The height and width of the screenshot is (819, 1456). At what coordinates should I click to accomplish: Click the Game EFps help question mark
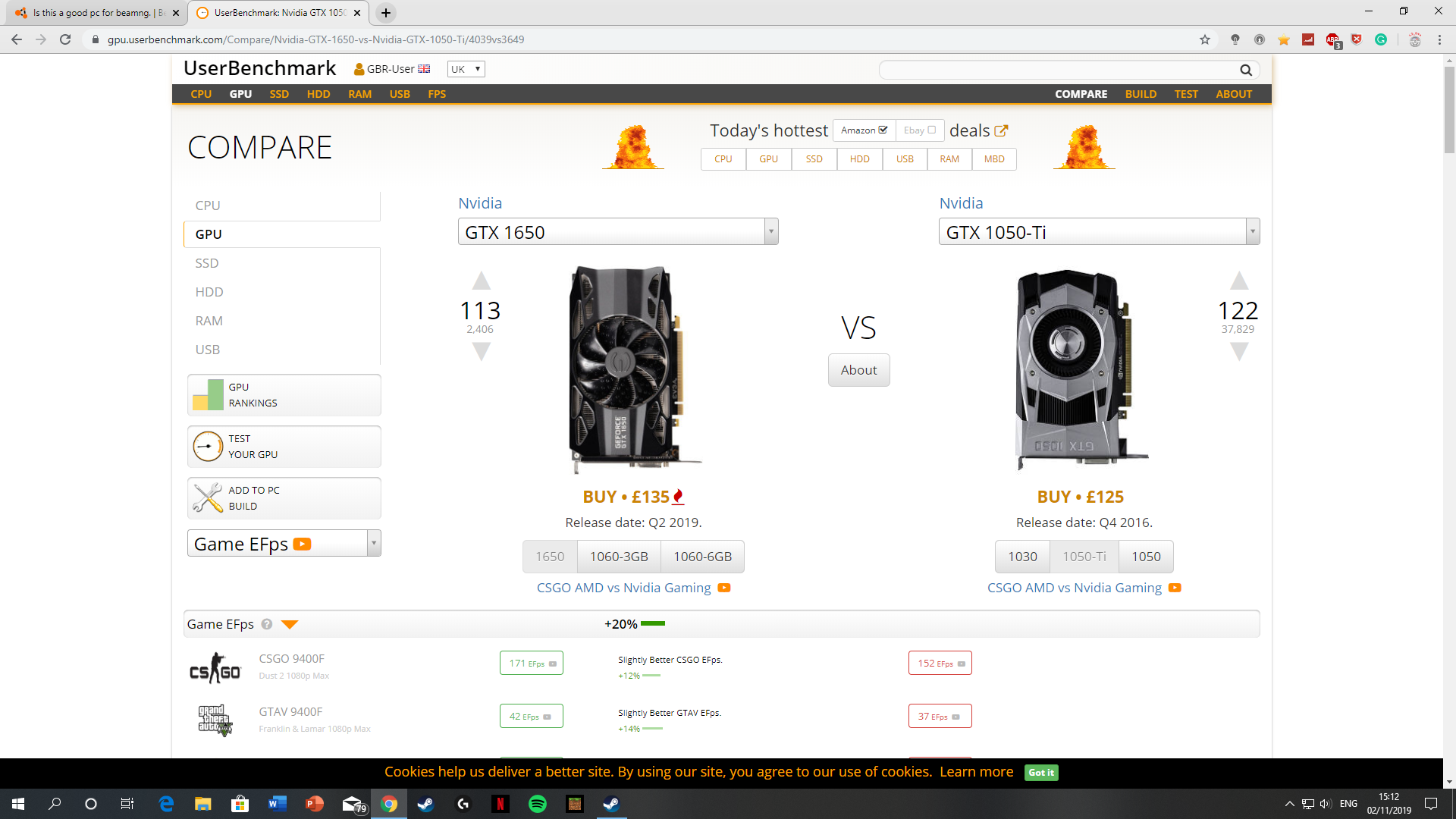[x=267, y=624]
